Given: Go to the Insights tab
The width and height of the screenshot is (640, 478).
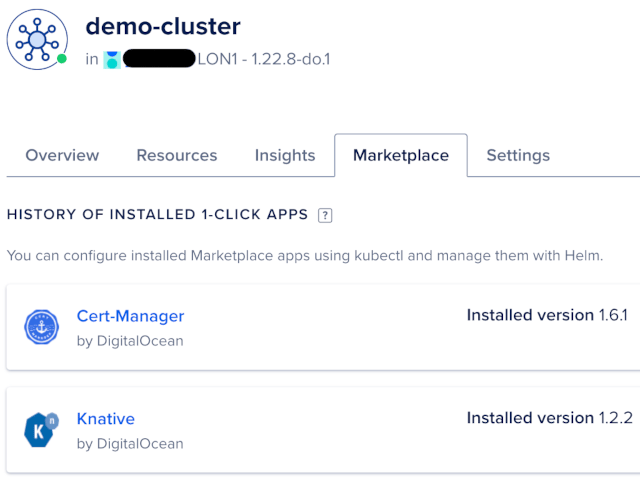Looking at the screenshot, I should (x=285, y=156).
